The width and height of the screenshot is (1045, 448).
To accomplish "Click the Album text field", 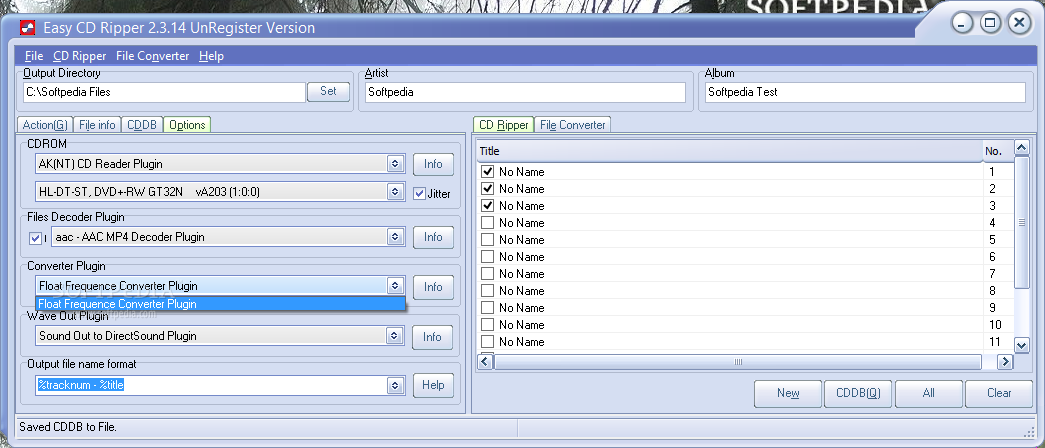I will coord(865,92).
